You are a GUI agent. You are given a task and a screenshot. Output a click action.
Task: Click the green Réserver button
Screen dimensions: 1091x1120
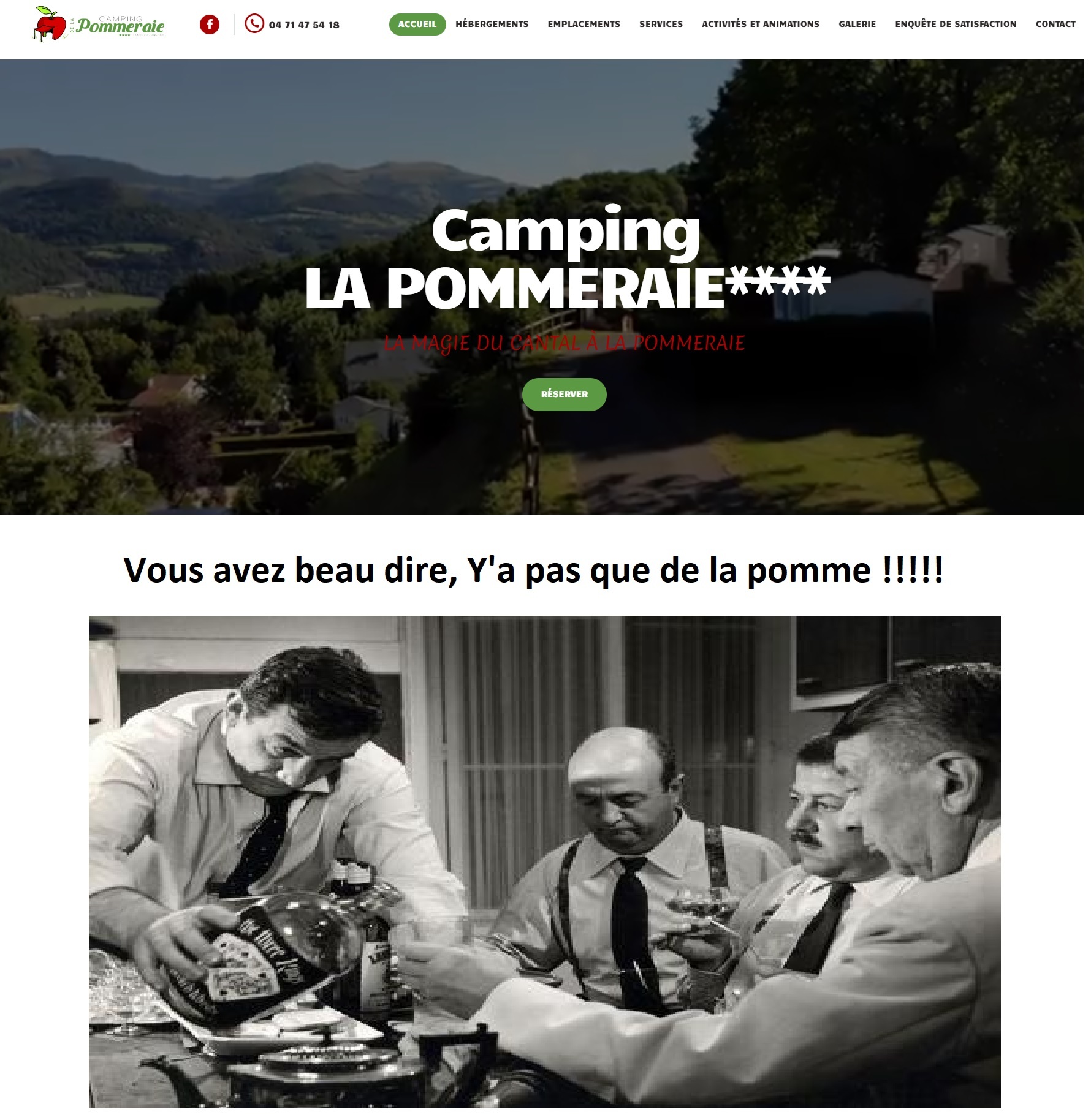pos(565,394)
